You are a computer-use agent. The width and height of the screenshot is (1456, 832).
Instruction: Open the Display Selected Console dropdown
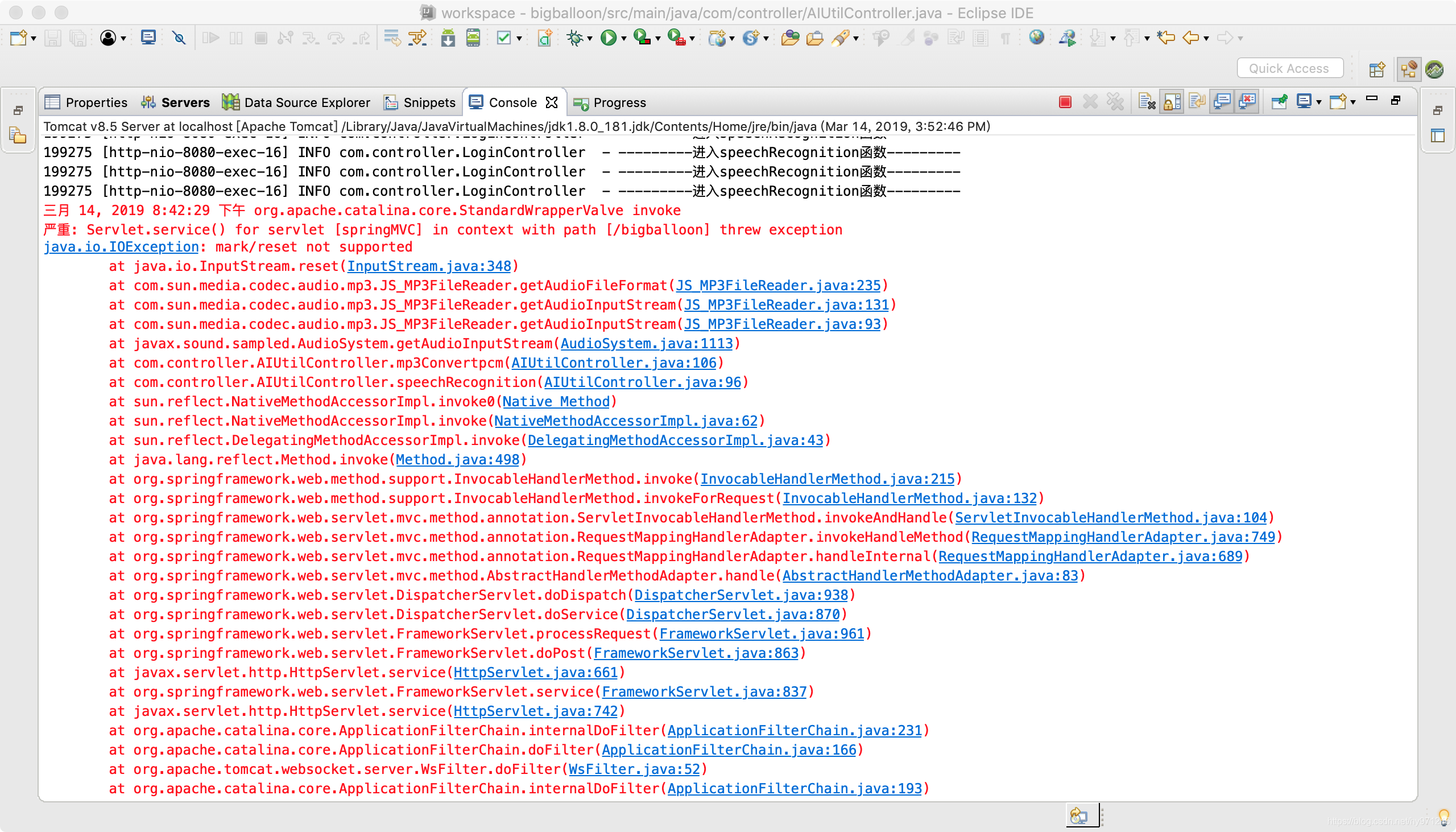click(x=1319, y=102)
